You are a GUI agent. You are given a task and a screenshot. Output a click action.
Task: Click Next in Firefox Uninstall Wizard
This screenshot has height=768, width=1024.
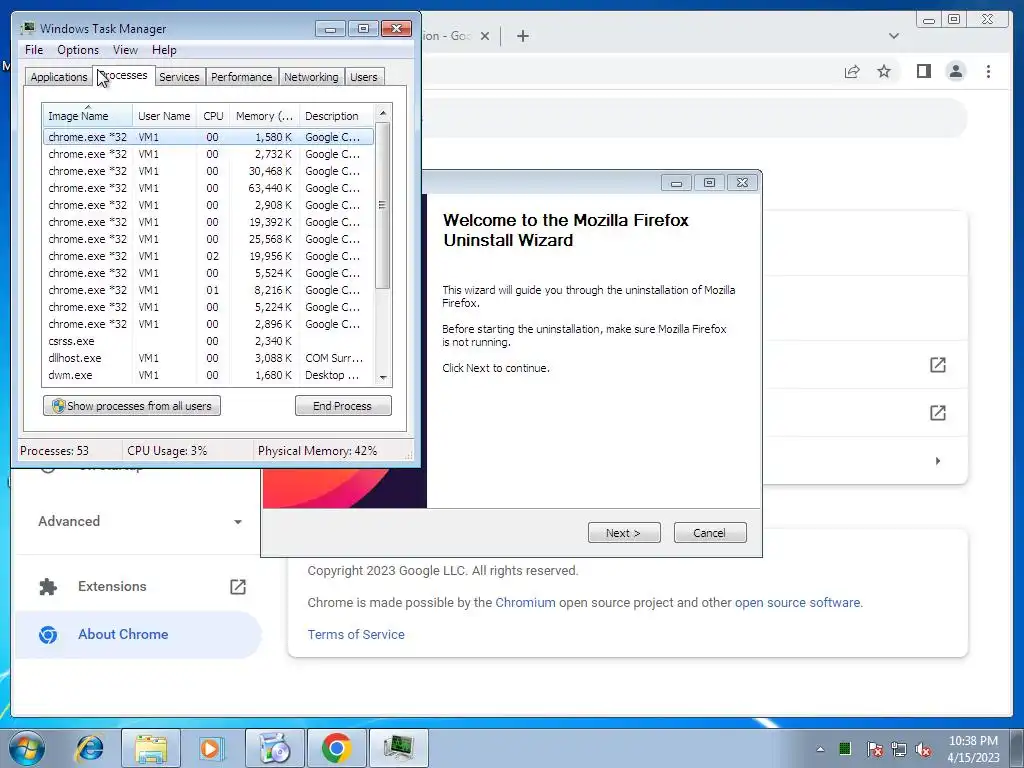coord(624,533)
